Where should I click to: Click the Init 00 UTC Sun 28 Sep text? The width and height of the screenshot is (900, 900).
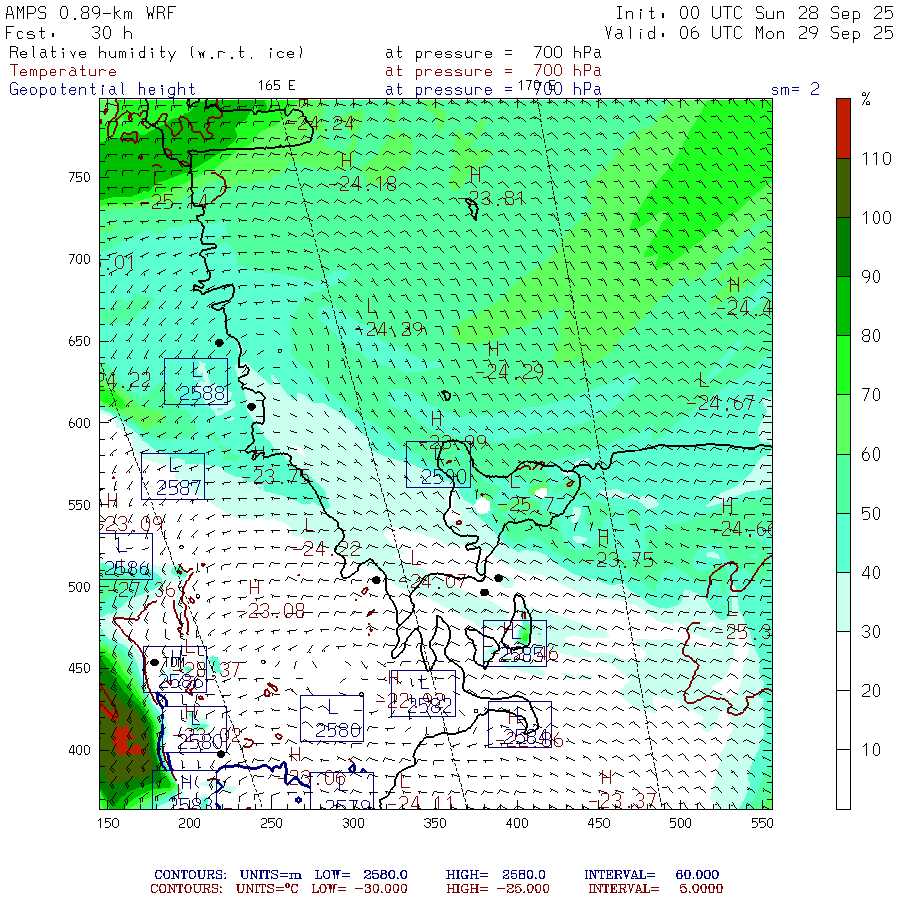click(x=754, y=13)
